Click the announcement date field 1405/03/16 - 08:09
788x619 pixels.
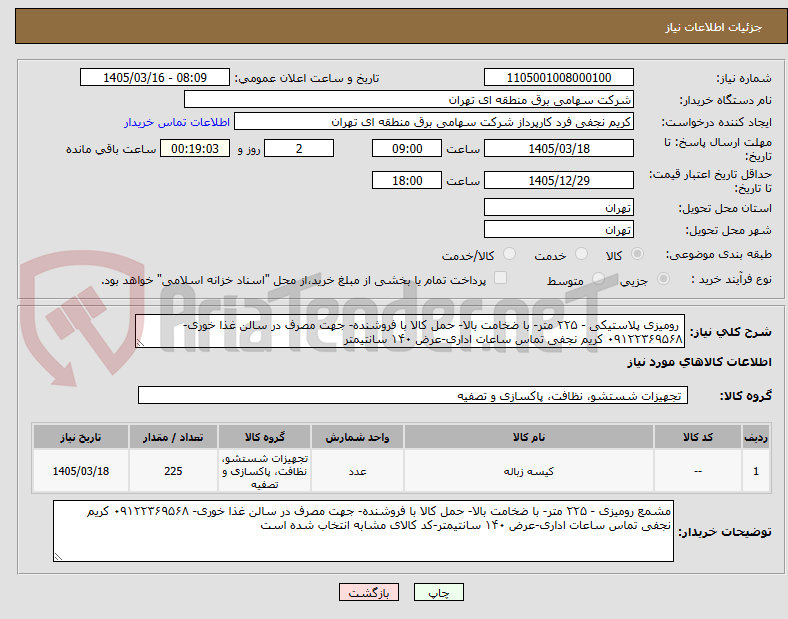(155, 77)
